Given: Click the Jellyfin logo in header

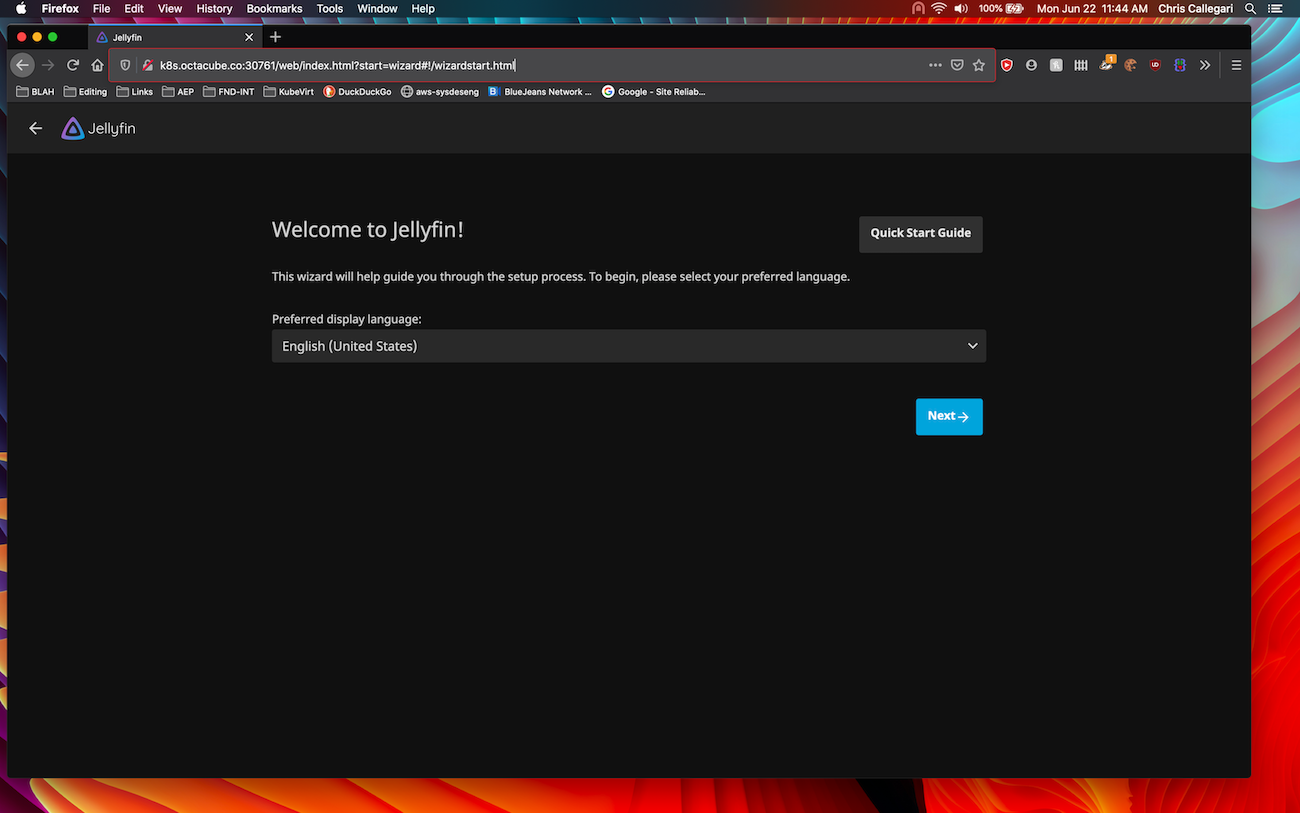Looking at the screenshot, I should point(98,128).
